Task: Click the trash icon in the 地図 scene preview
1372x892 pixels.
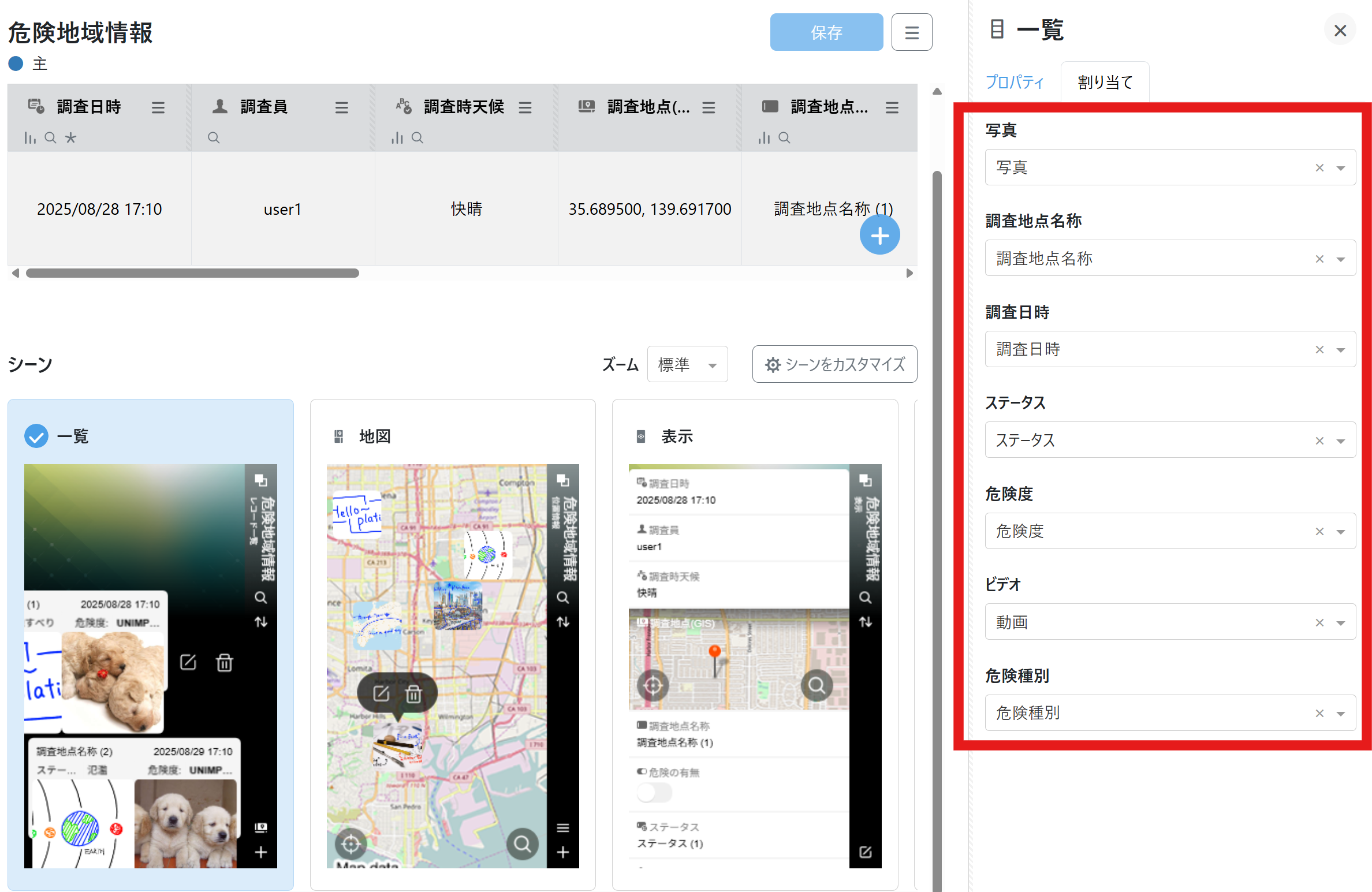Action: (413, 693)
